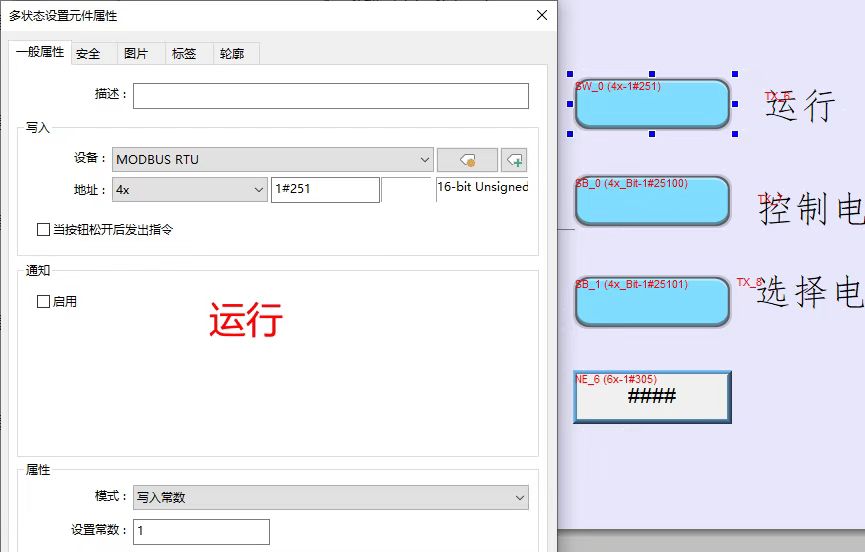Click the 控制电 text label on canvas
The height and width of the screenshot is (552, 865).
(x=812, y=208)
